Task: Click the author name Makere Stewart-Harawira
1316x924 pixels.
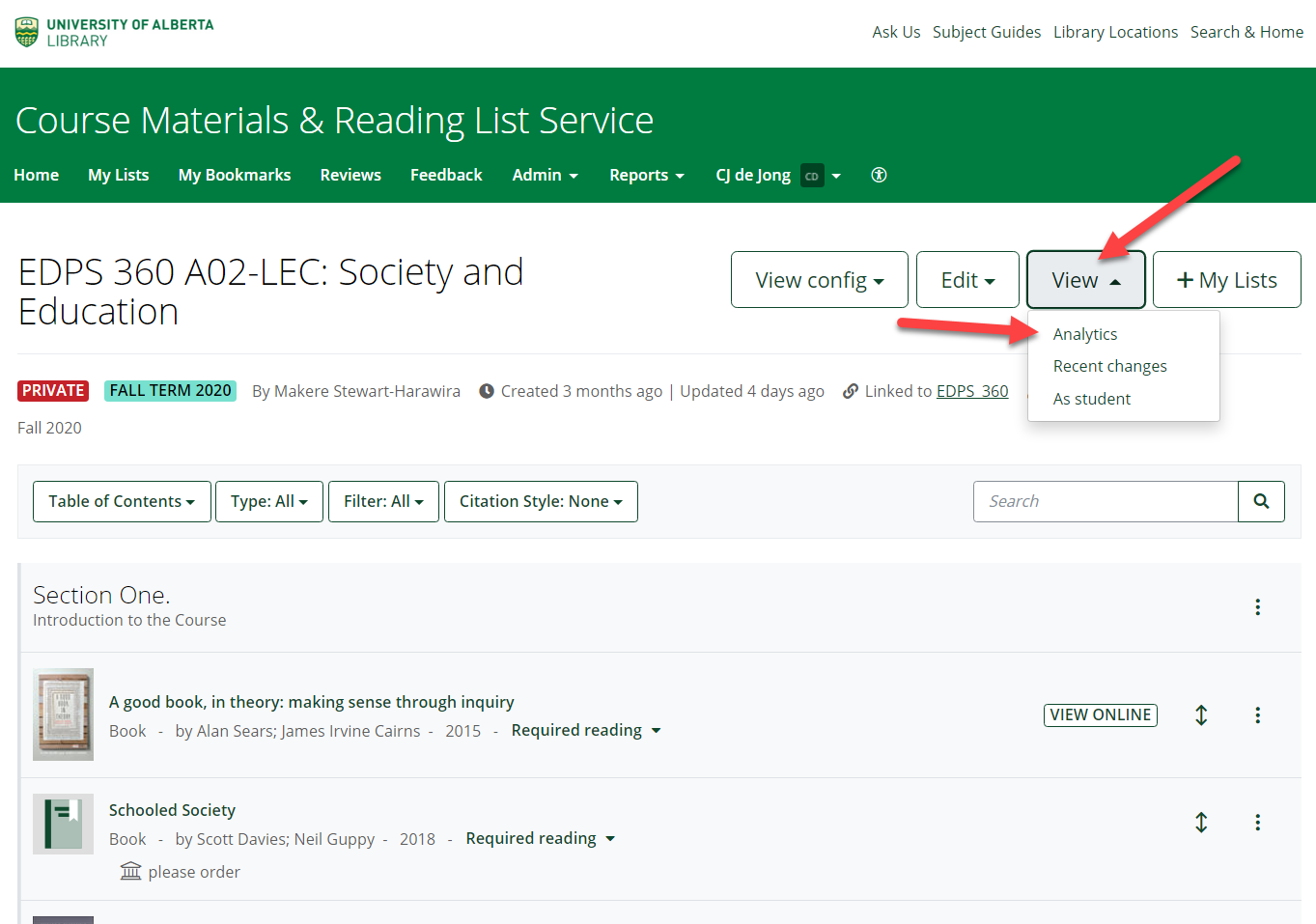Action: tap(367, 391)
